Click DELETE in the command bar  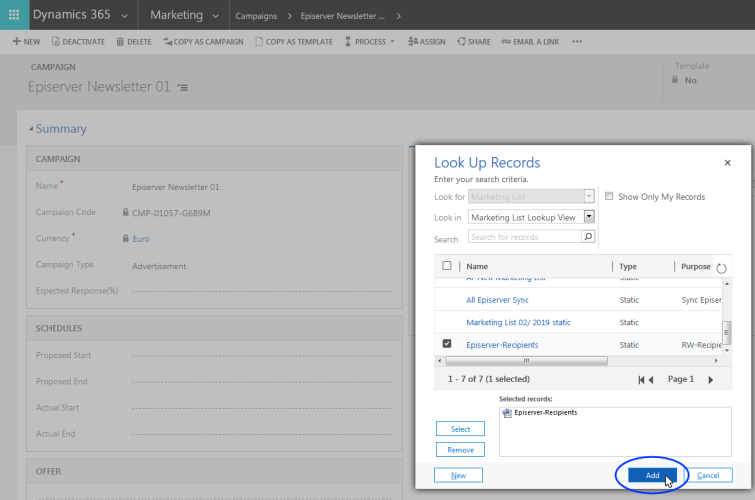134,42
